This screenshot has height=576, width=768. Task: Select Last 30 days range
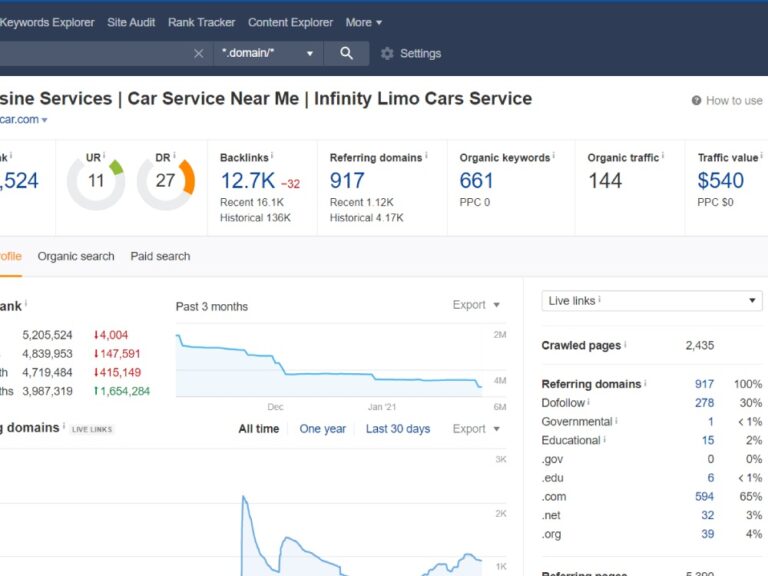pos(398,429)
